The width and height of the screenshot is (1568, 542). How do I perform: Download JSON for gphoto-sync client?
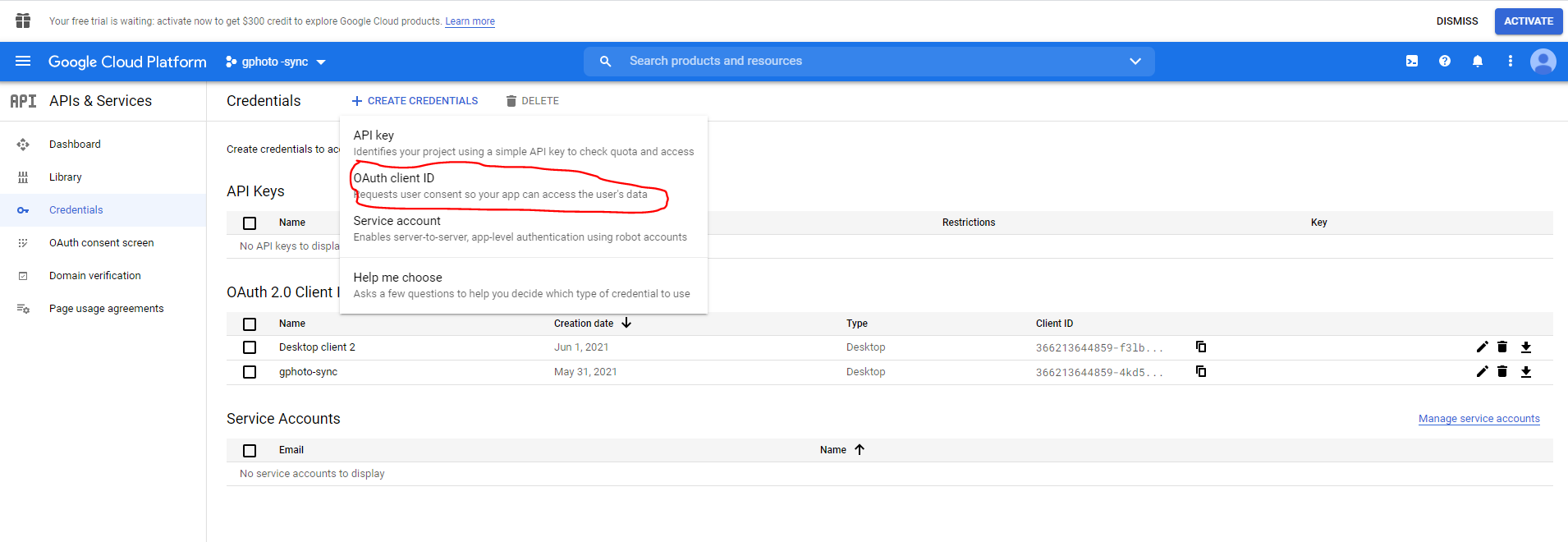1526,372
